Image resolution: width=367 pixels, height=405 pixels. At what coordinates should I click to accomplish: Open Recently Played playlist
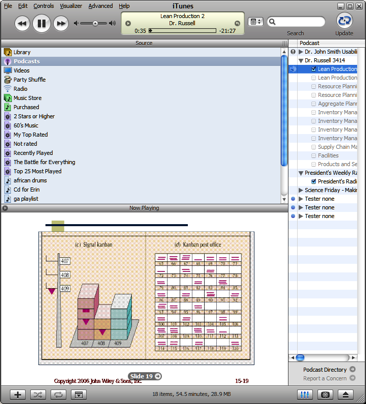(141, 153)
